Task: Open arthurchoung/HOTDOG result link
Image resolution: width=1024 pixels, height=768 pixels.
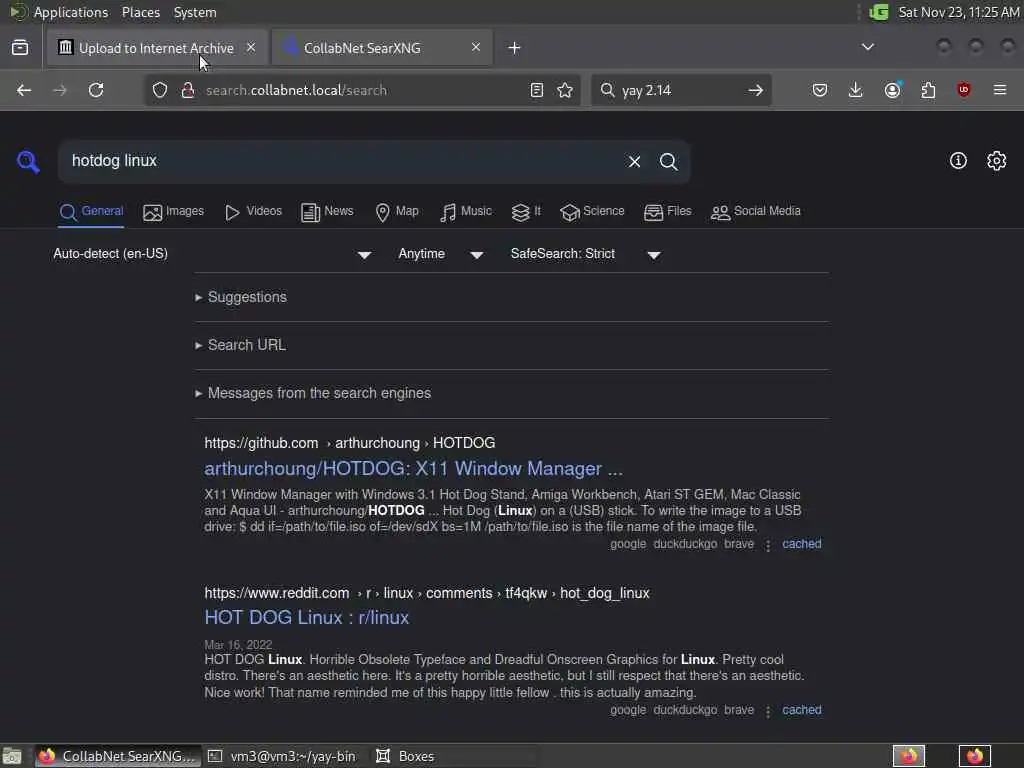Action: coord(413,469)
